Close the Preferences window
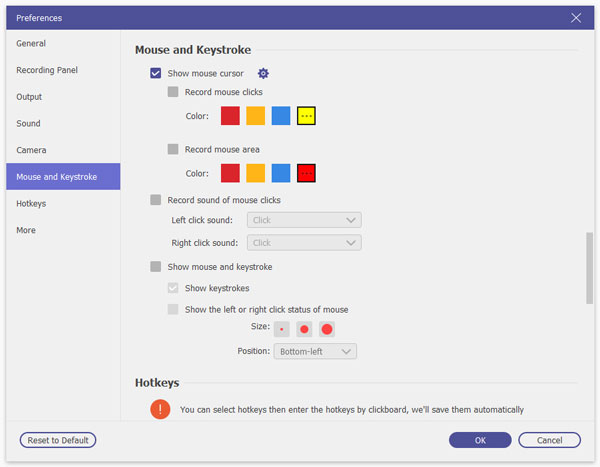Viewport: 600px width, 467px height. (576, 17)
